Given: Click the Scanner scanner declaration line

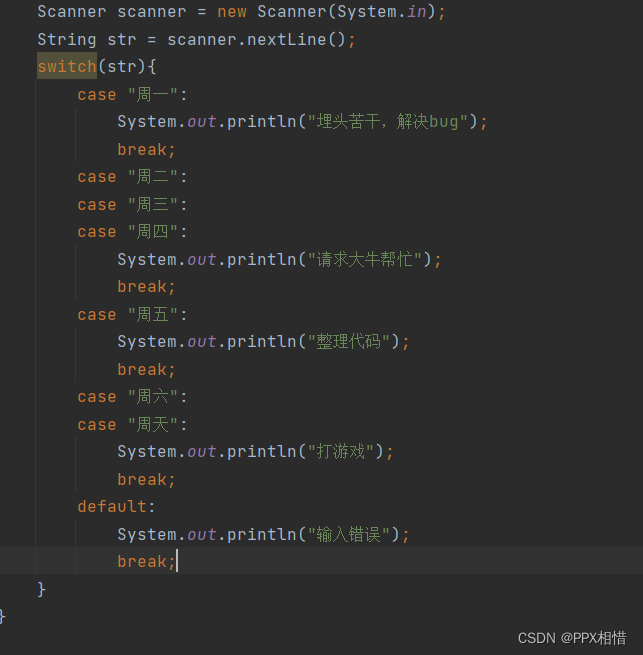Looking at the screenshot, I should pos(241,12).
